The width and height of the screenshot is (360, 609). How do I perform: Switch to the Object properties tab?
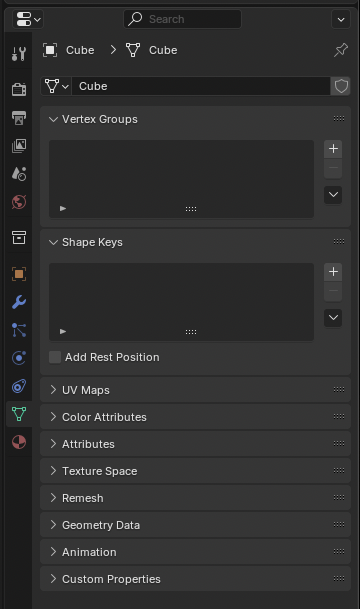click(19, 274)
